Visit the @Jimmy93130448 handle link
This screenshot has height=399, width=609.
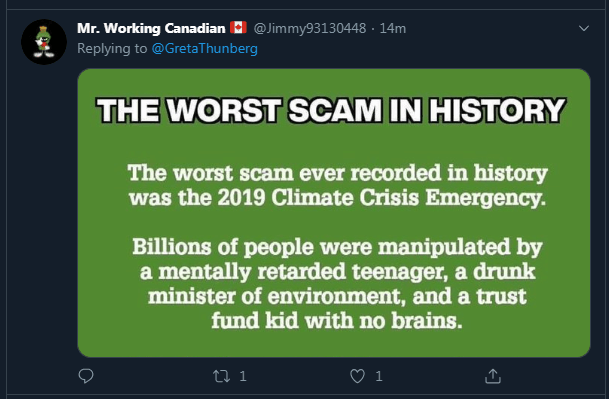[310, 28]
